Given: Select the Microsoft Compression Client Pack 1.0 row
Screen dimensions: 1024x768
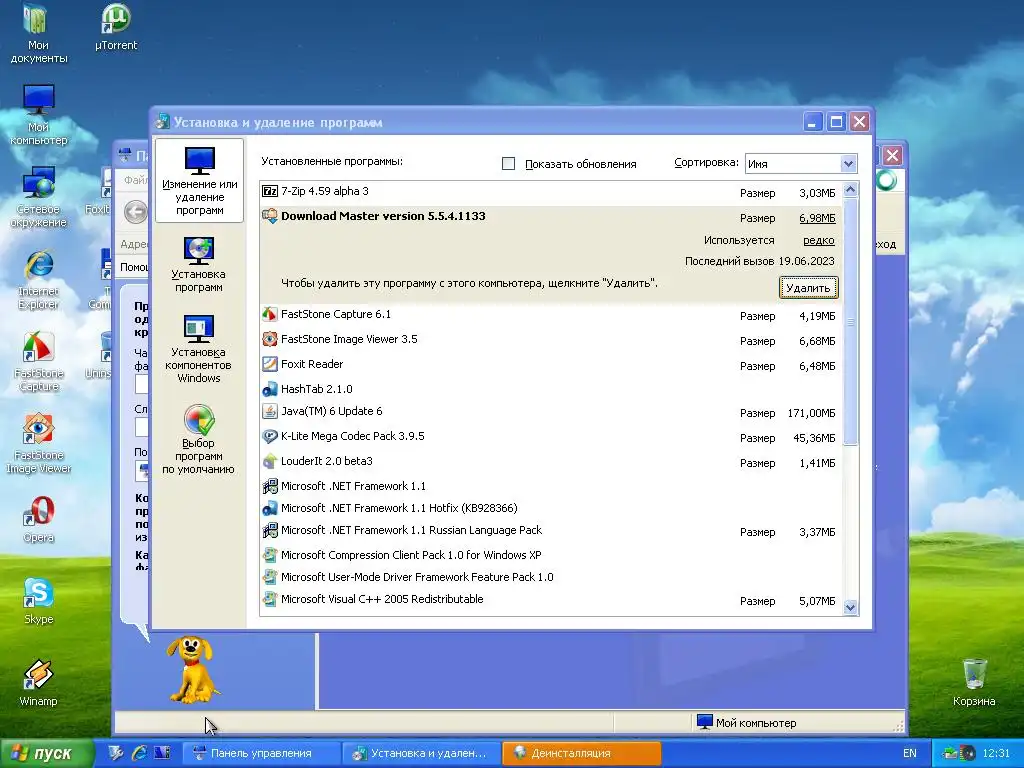Looking at the screenshot, I should (x=550, y=555).
